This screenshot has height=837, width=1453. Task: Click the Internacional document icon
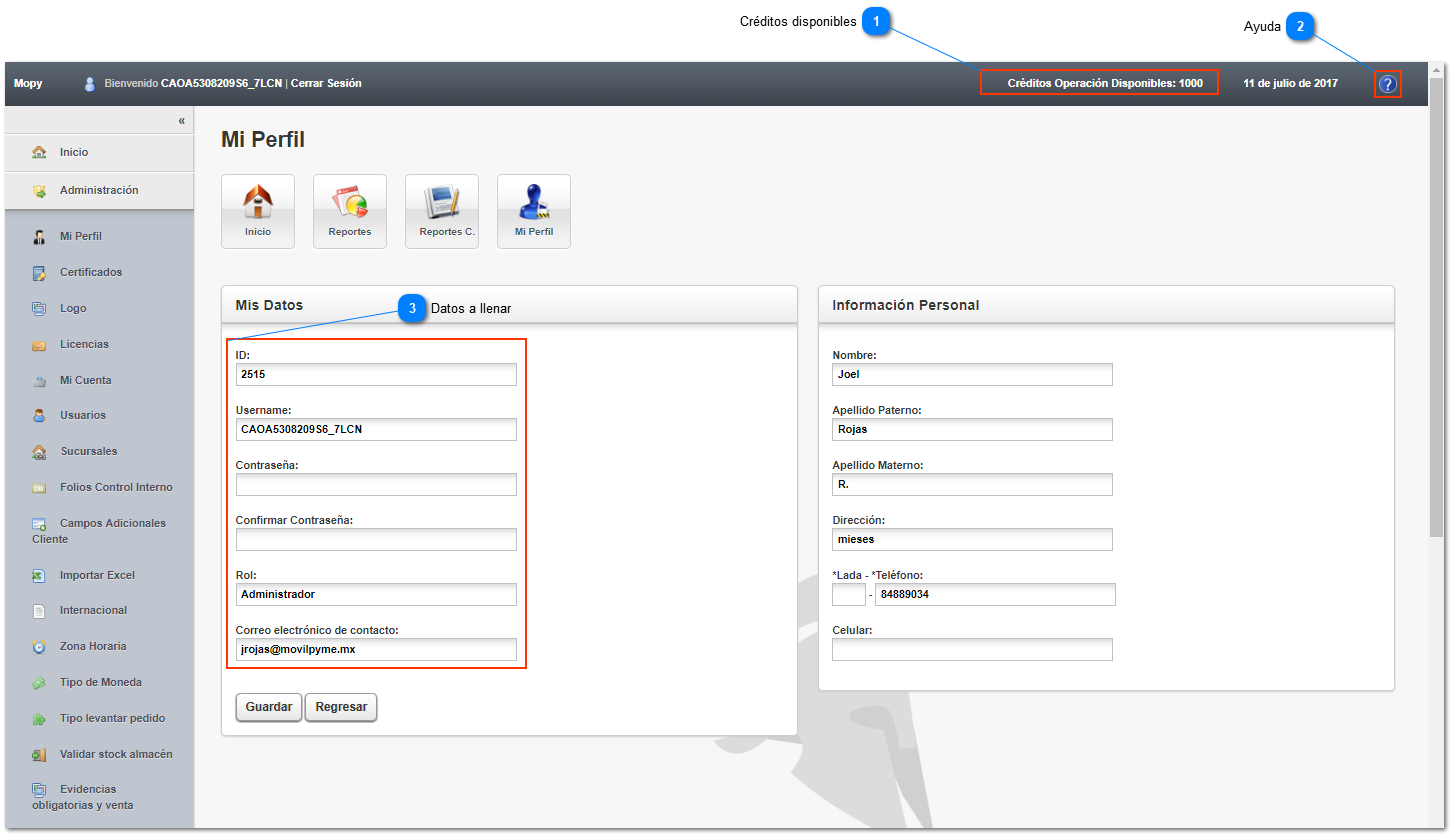pyautogui.click(x=39, y=611)
